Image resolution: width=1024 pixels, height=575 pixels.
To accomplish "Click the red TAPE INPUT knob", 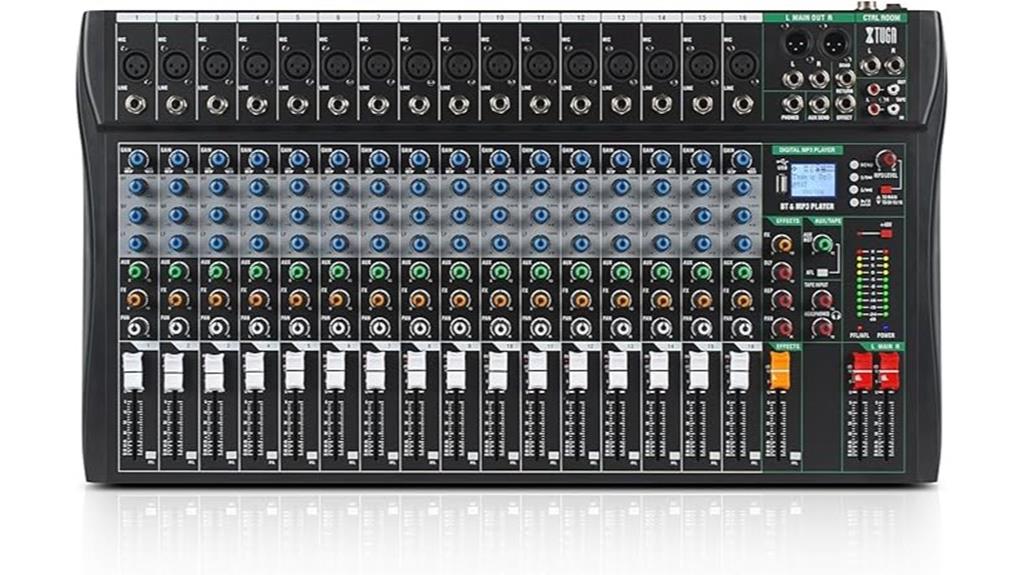I will [x=822, y=300].
